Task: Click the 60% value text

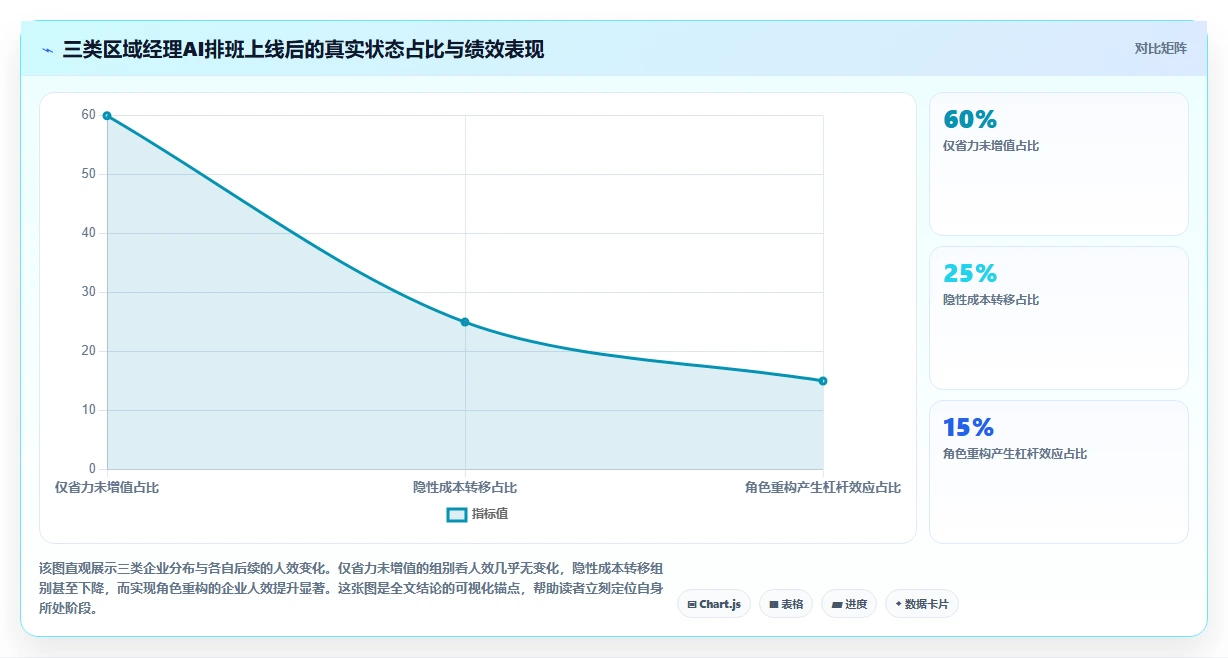Action: [970, 120]
